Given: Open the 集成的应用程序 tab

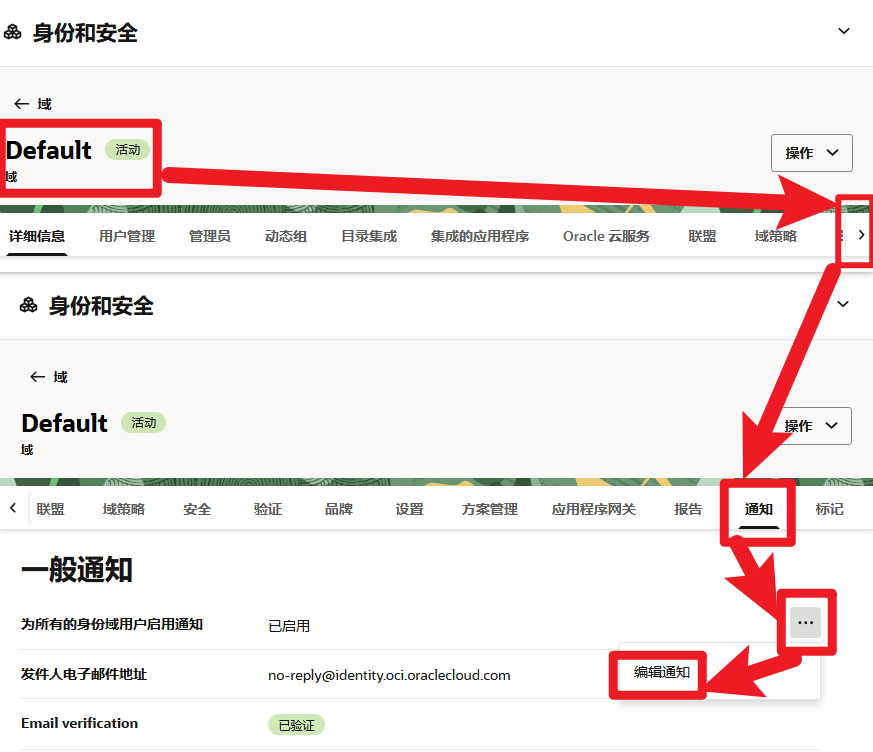Looking at the screenshot, I should 479,236.
